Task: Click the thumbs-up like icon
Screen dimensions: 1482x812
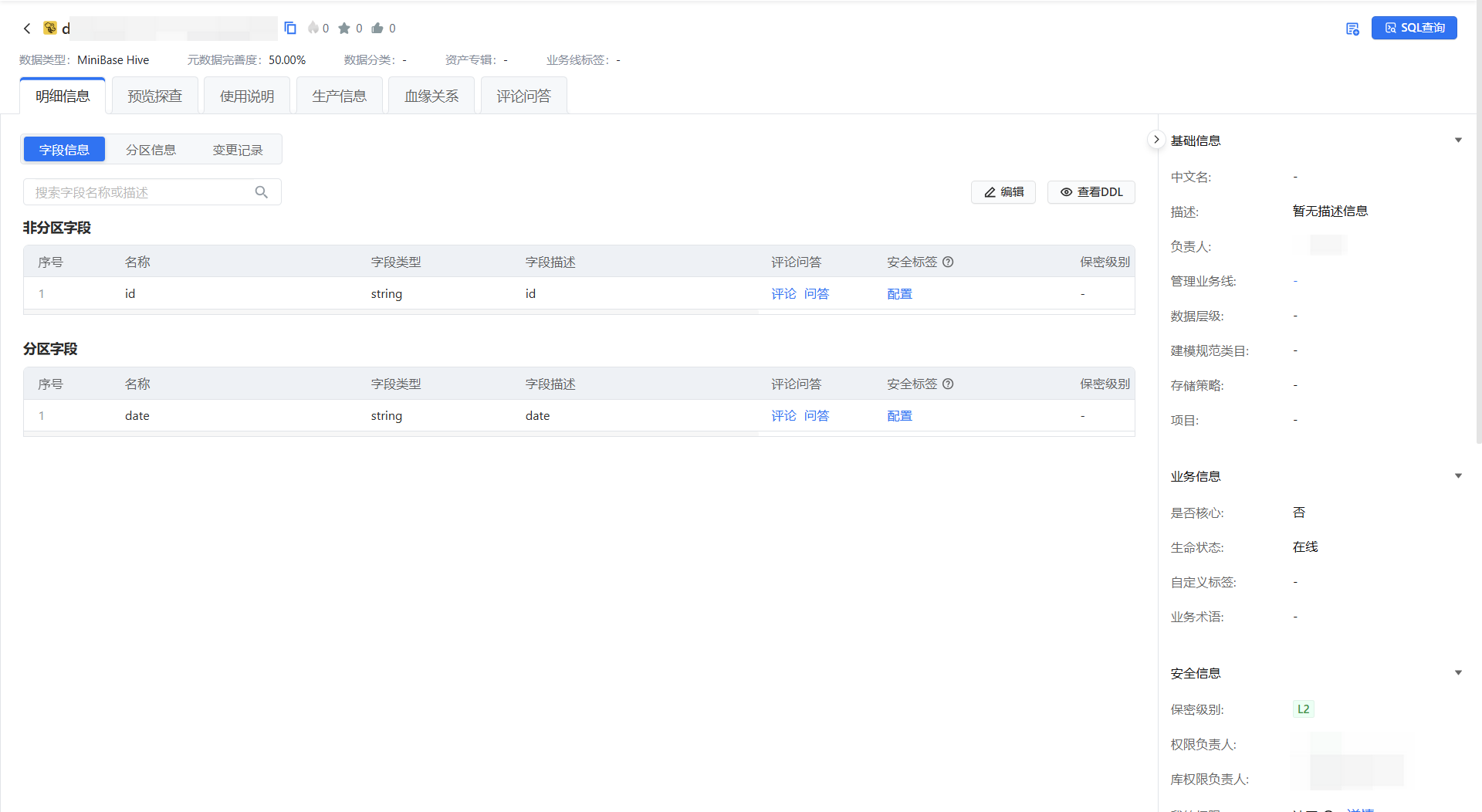Action: [x=377, y=29]
